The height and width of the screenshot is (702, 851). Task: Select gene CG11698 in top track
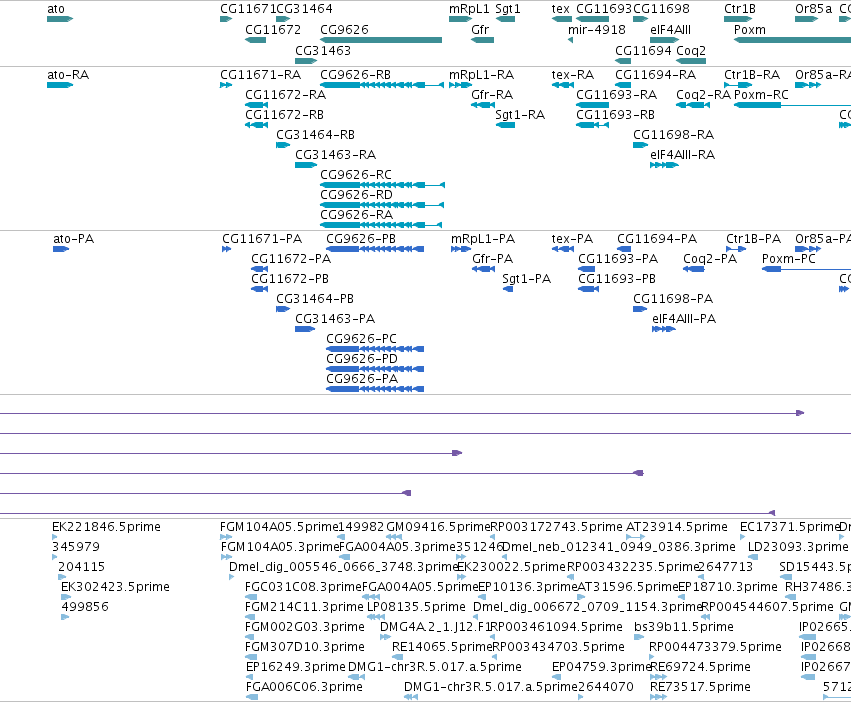pyautogui.click(x=640, y=19)
